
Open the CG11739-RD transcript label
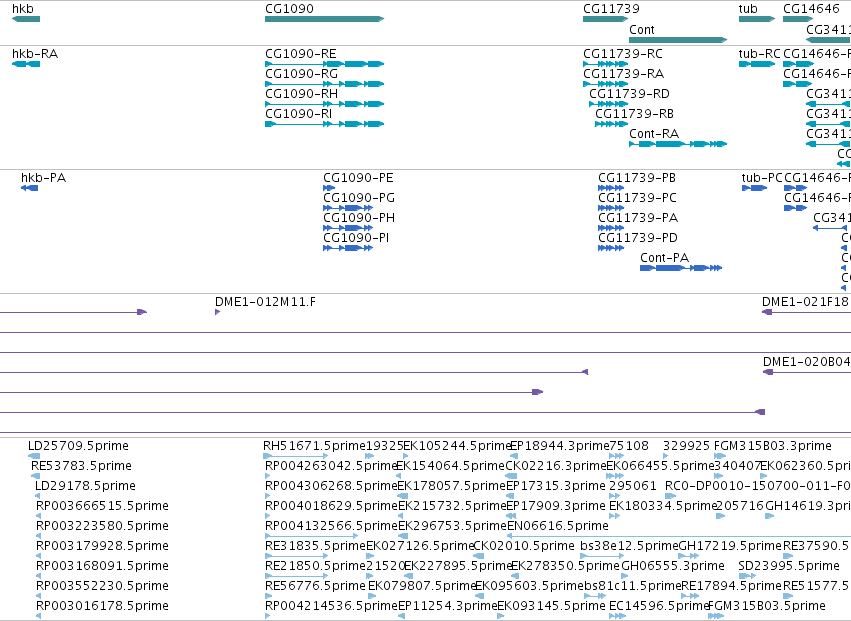630,94
